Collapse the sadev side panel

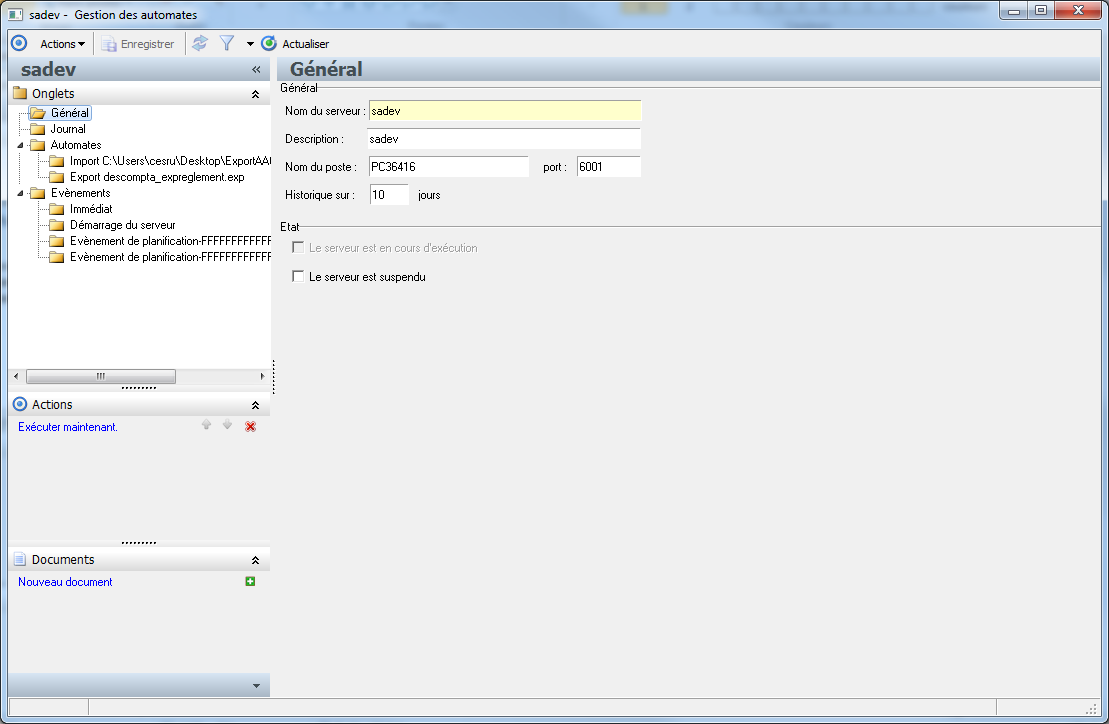coord(256,69)
